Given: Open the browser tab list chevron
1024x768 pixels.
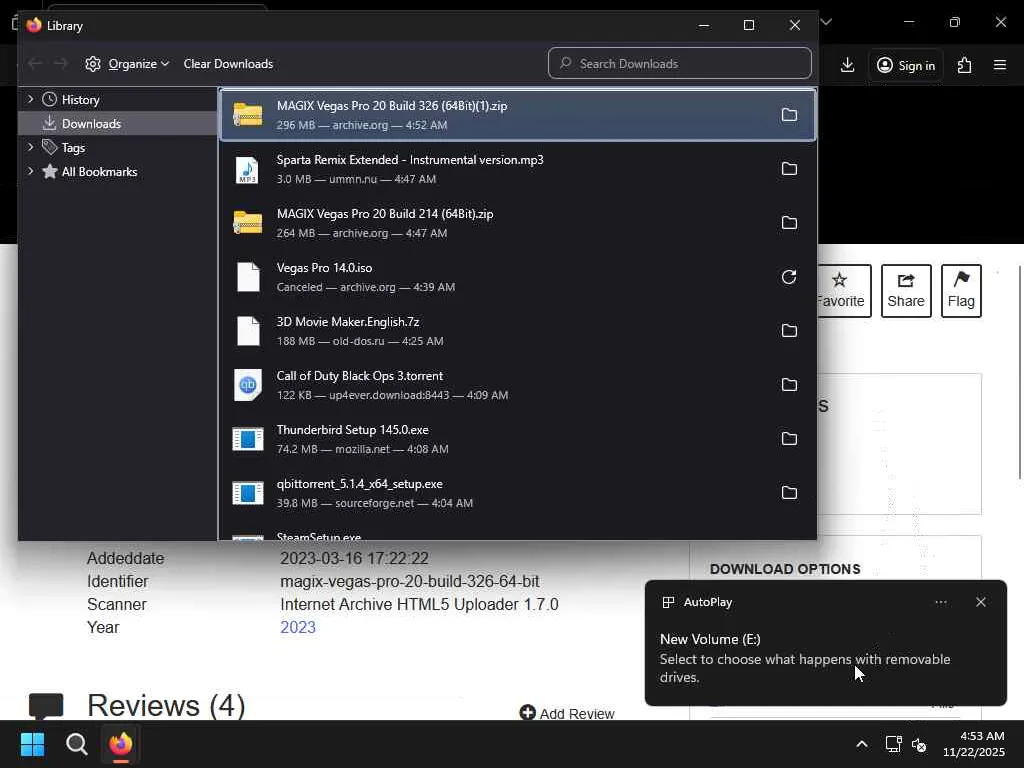Looking at the screenshot, I should click(826, 22).
